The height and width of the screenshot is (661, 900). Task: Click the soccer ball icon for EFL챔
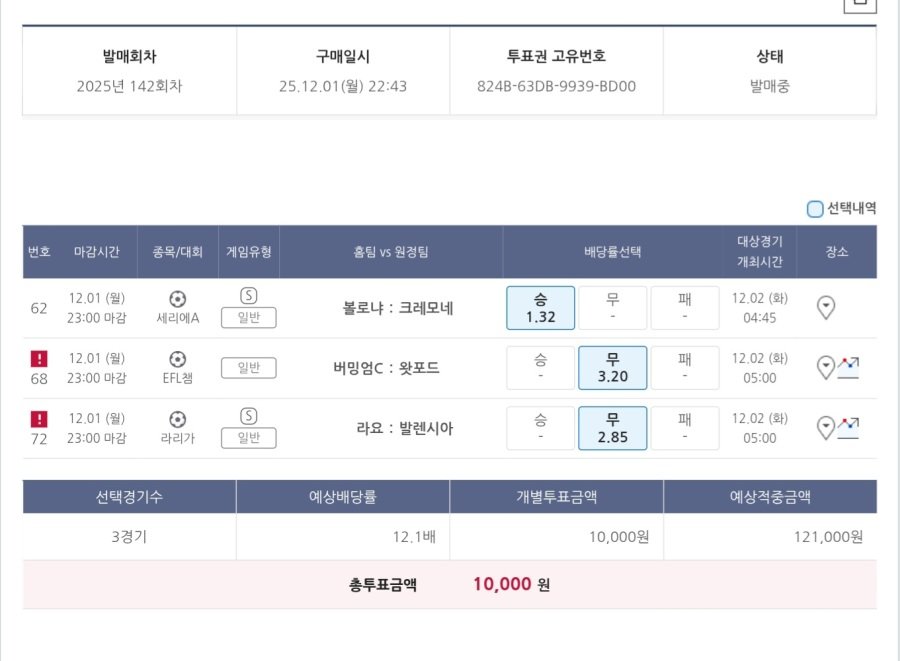point(178,359)
